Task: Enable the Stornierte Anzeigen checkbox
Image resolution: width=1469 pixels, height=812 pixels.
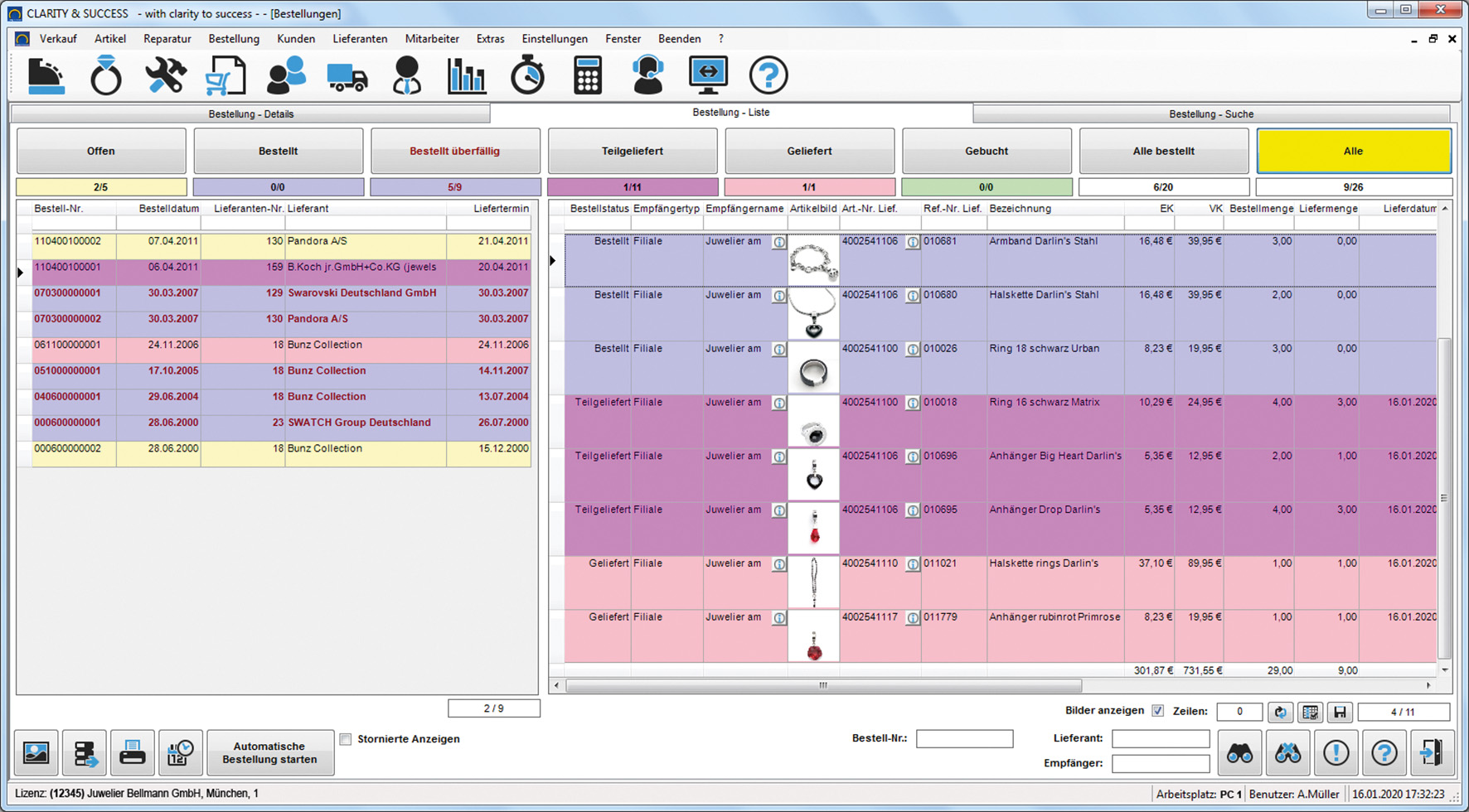Action: (346, 739)
